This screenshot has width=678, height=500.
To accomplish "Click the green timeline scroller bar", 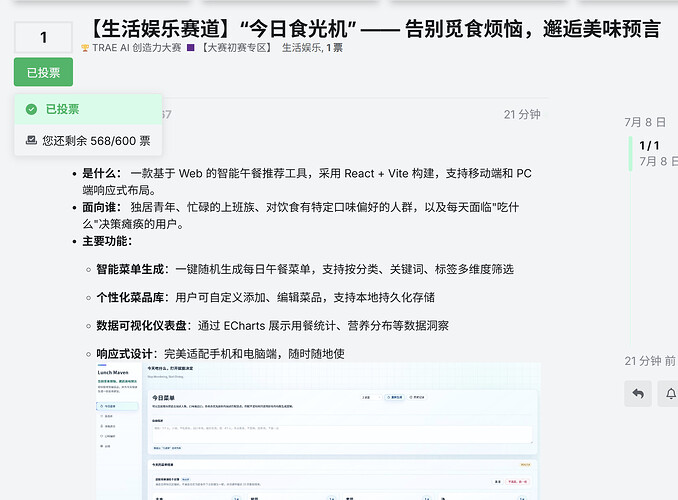I will click(630, 153).
